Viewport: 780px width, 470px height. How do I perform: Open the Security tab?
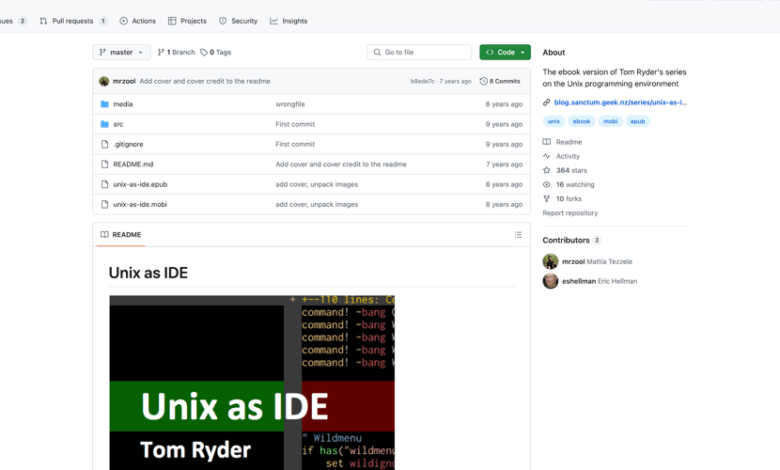tap(238, 21)
